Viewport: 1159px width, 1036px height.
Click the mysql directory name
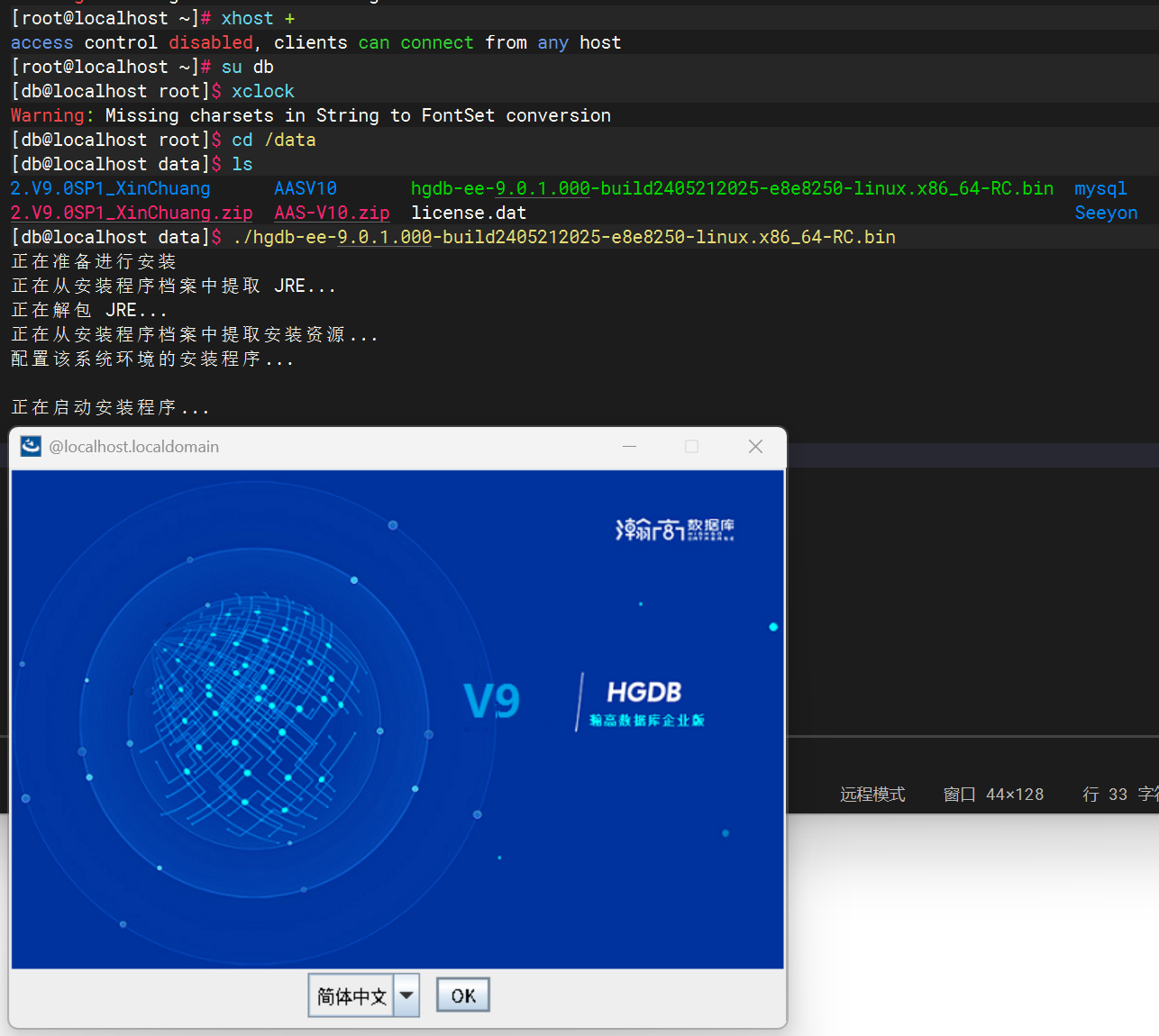point(1100,188)
